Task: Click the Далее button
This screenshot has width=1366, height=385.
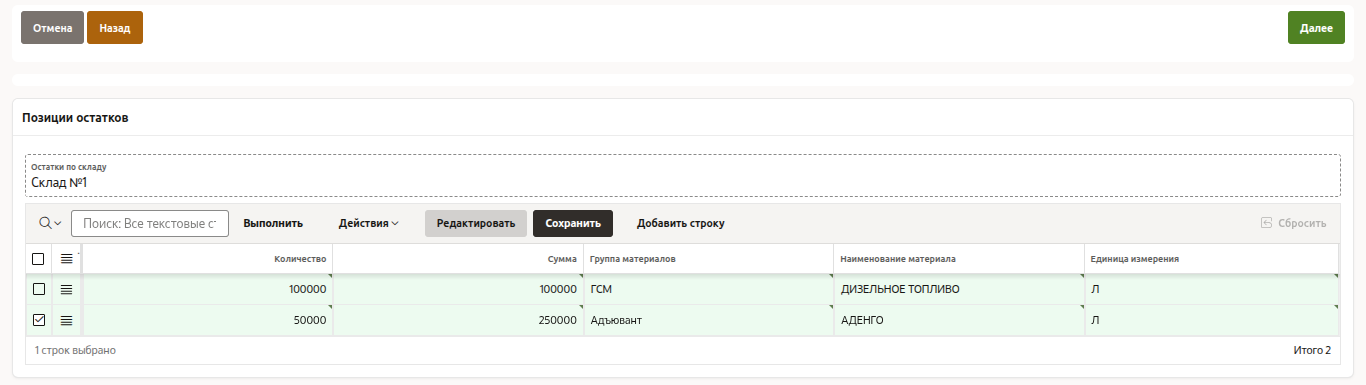Action: click(1316, 28)
